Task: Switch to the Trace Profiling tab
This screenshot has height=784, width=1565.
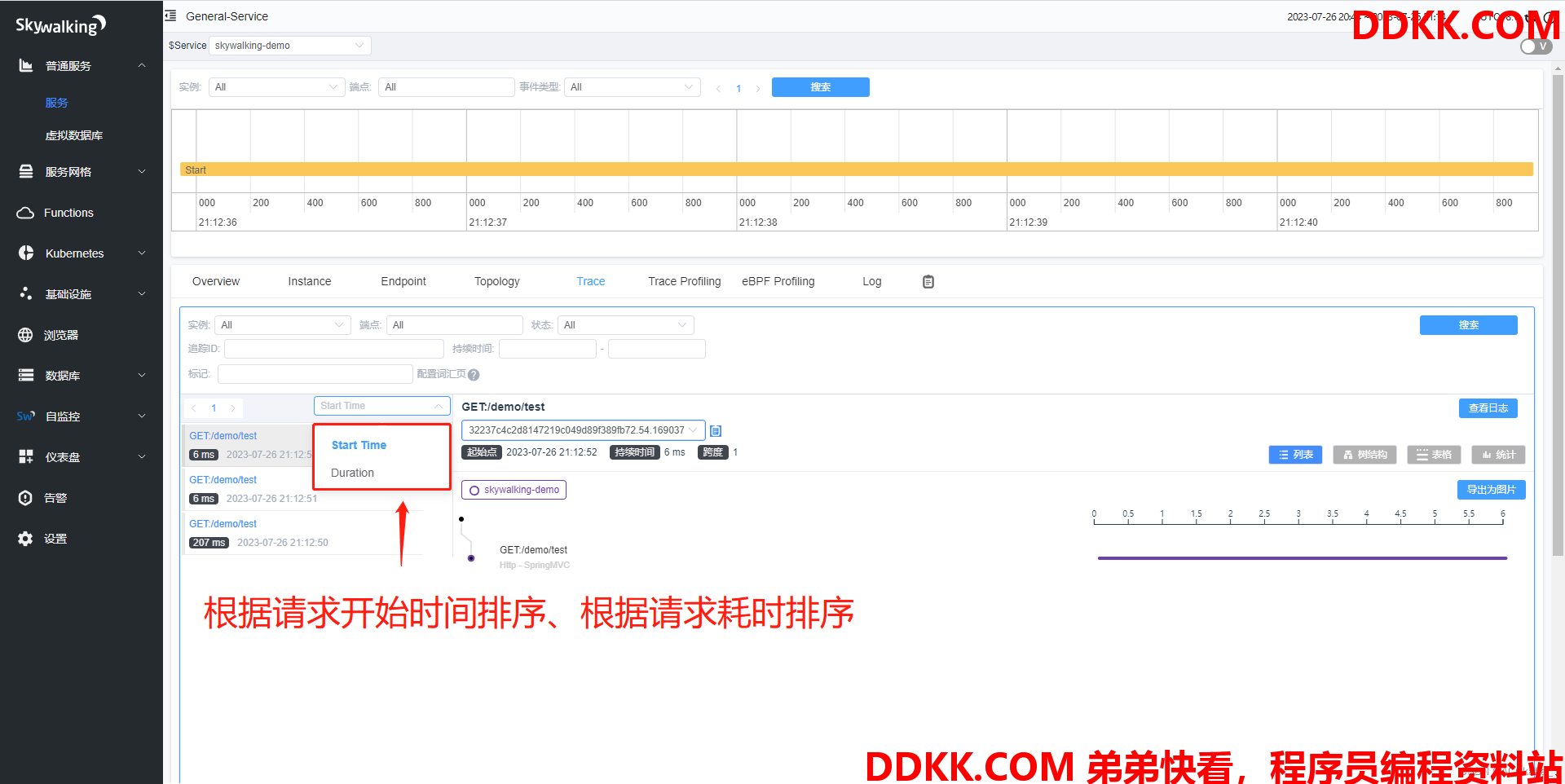Action: click(685, 281)
